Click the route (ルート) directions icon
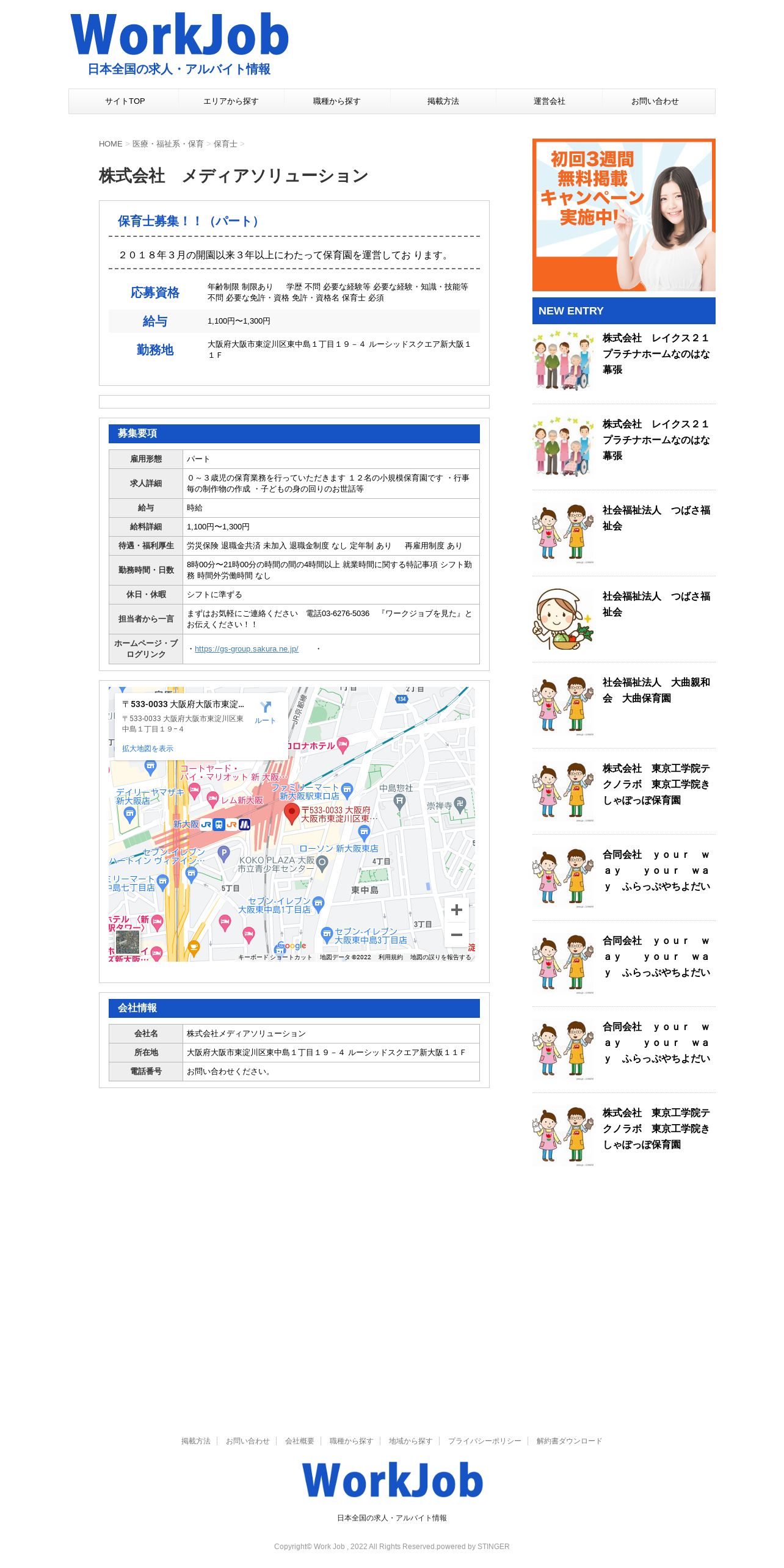The height and width of the screenshot is (1568, 784). (x=265, y=707)
